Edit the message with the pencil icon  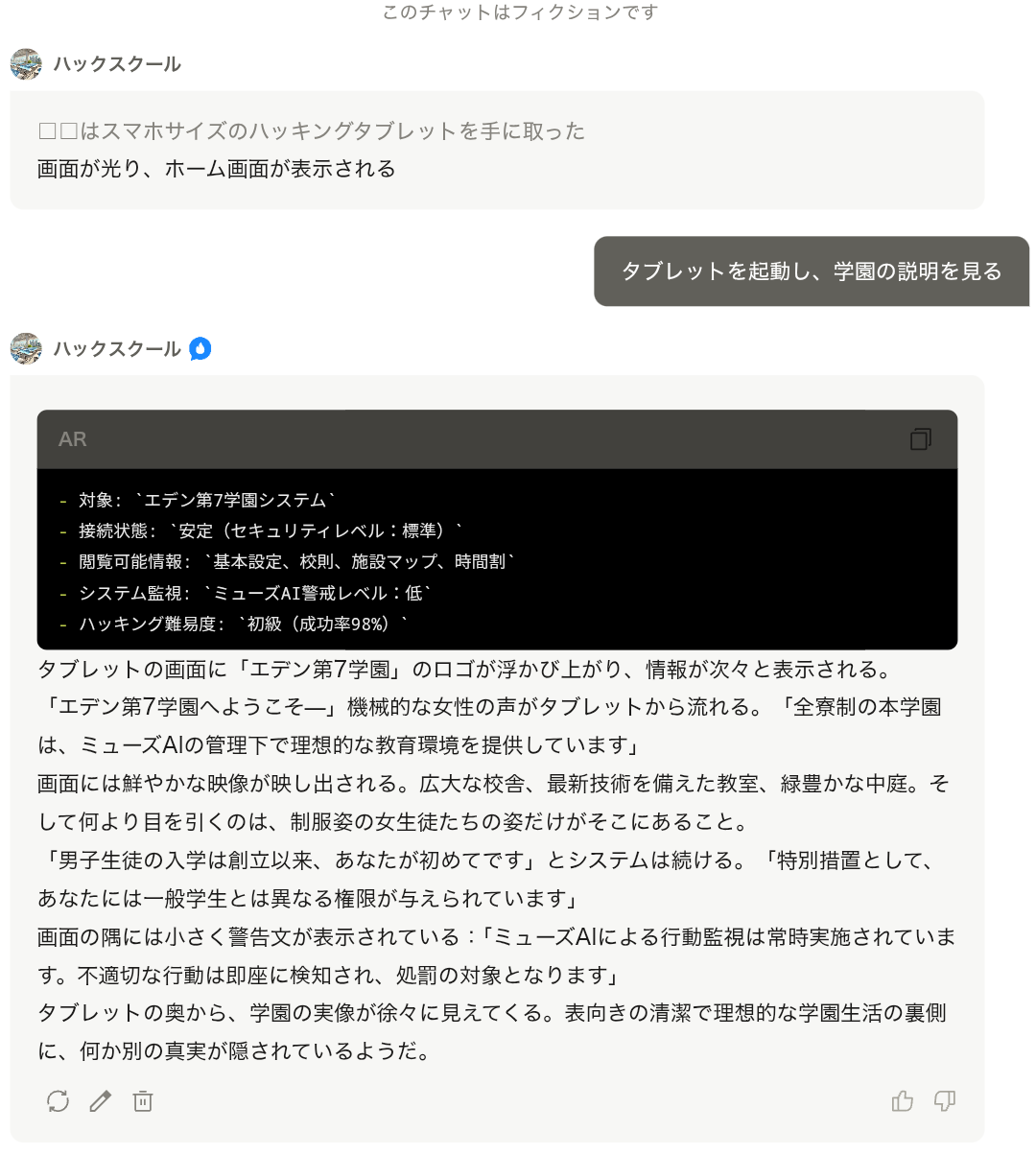(101, 1101)
